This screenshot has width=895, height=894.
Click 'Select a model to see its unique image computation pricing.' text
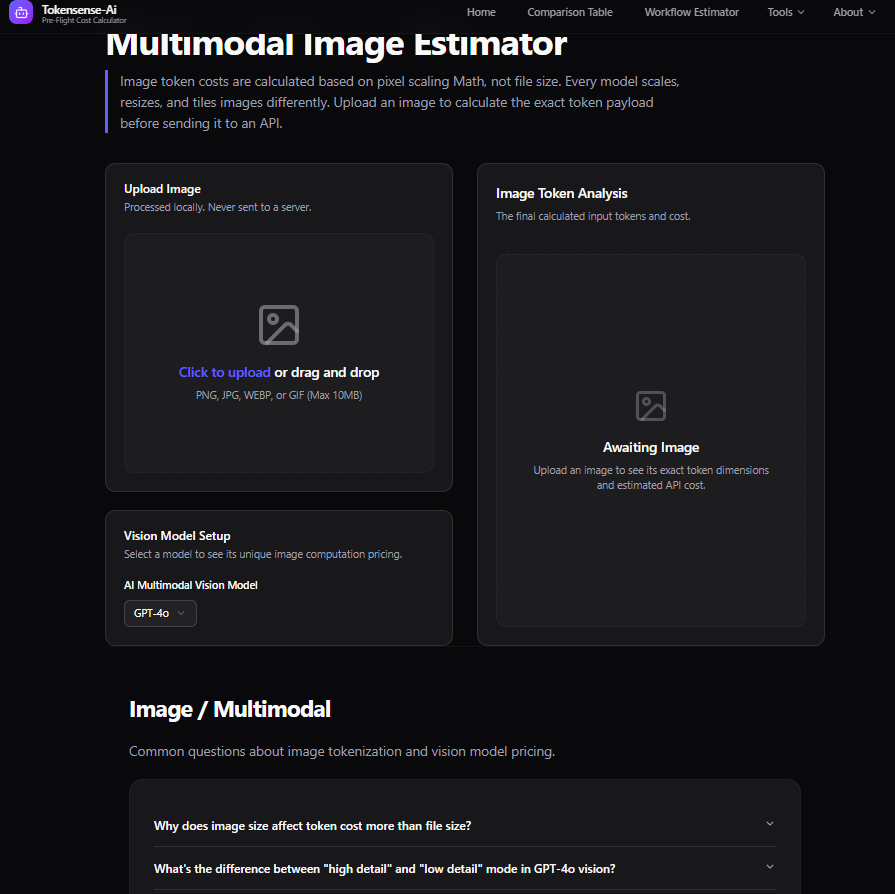263,554
